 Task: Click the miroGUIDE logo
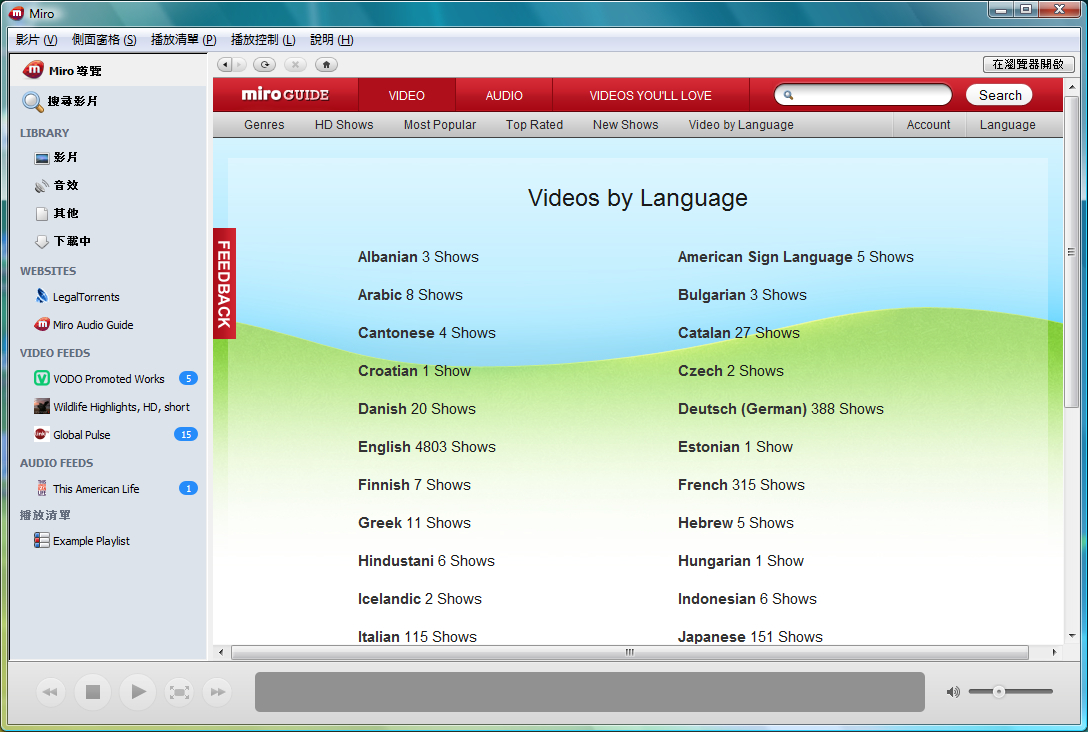(285, 95)
